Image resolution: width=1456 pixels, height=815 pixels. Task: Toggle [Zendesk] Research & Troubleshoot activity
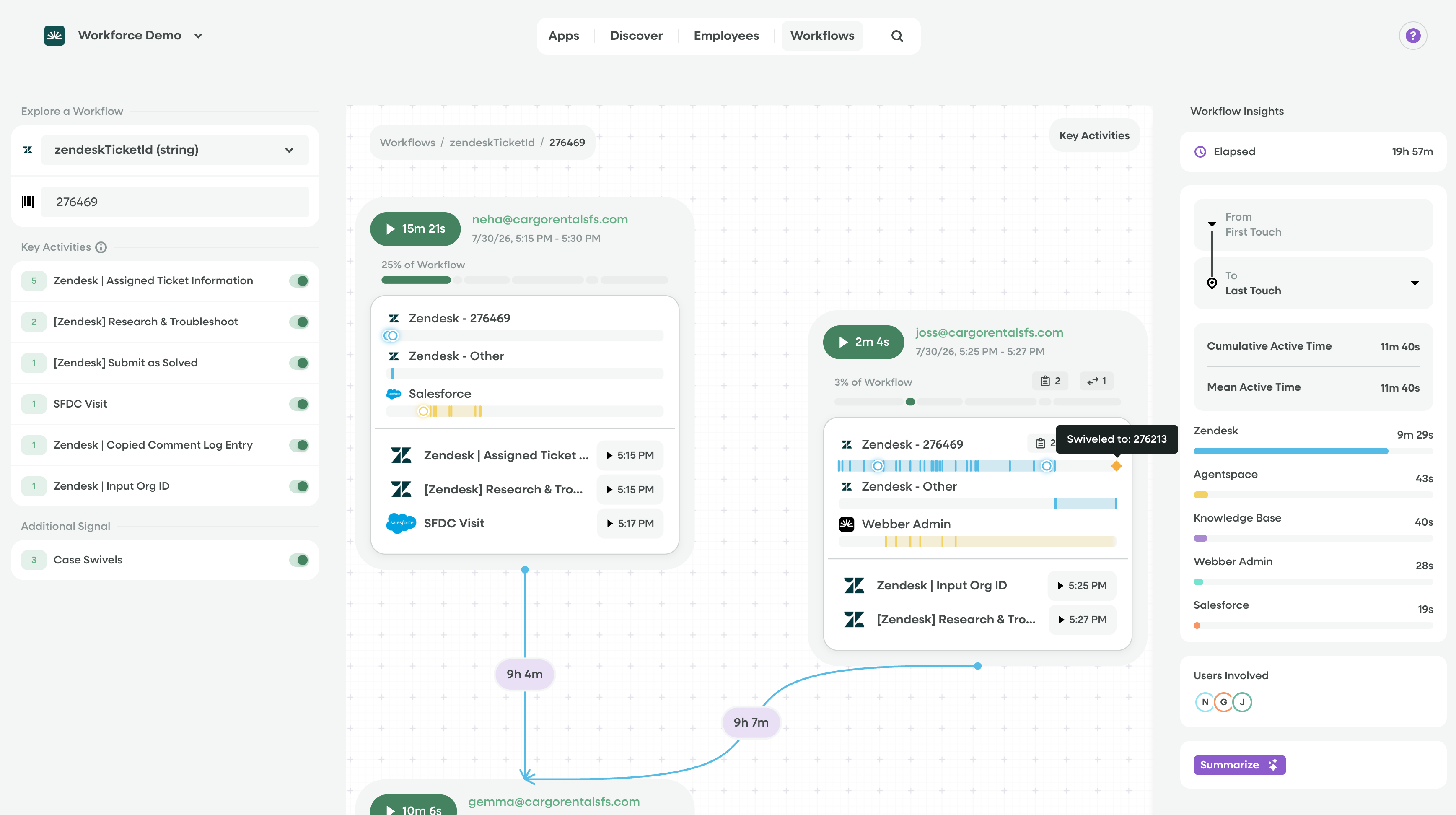tap(299, 322)
